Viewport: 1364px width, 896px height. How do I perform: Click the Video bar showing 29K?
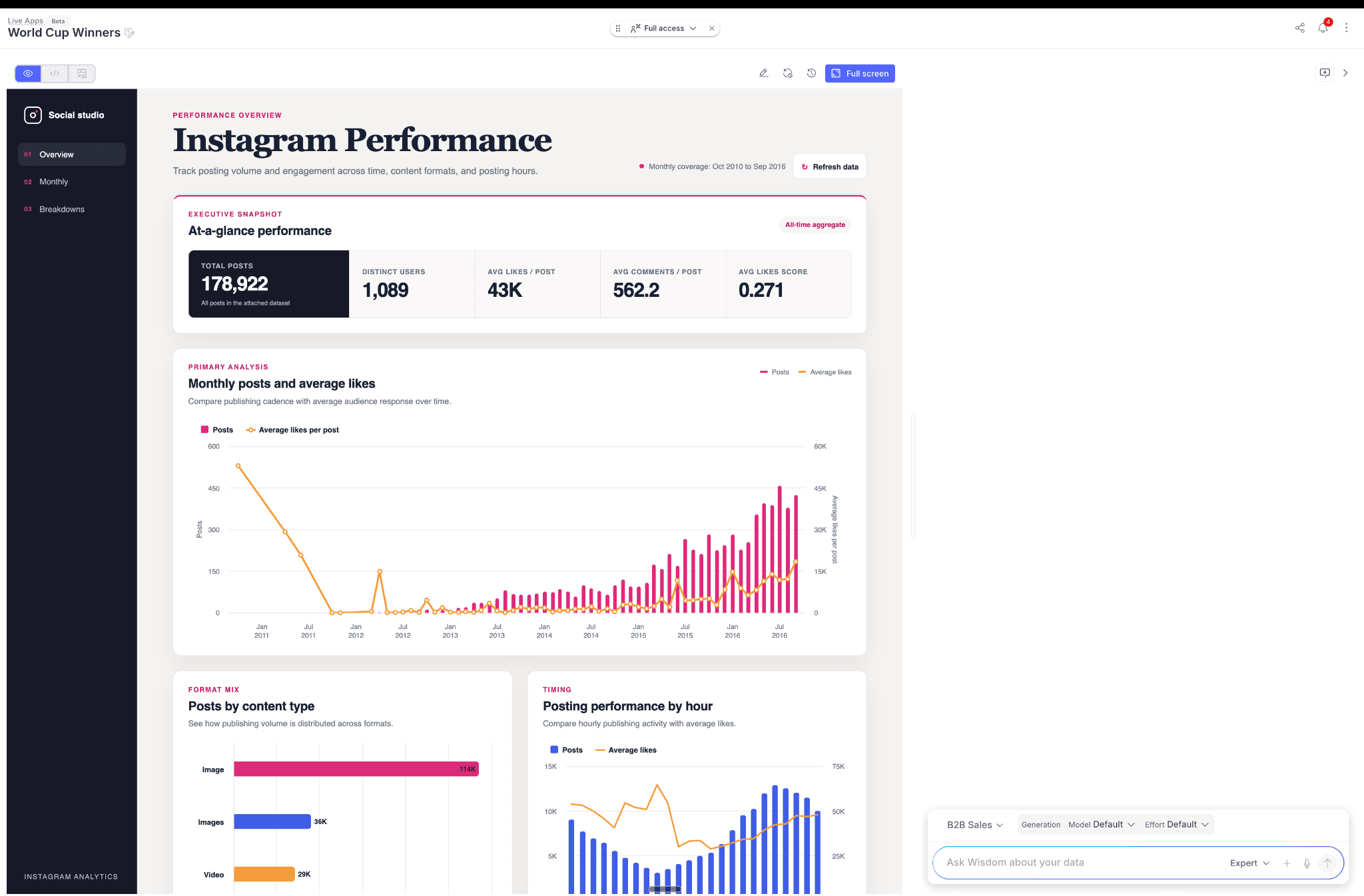(264, 874)
